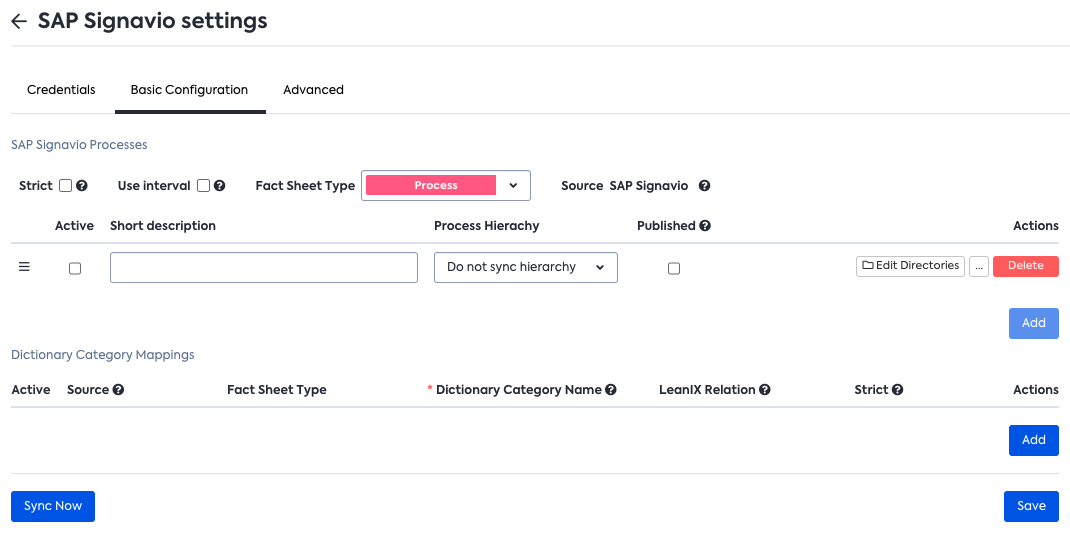Click the Process Hierachy column header
The image size is (1070, 536).
(x=487, y=225)
